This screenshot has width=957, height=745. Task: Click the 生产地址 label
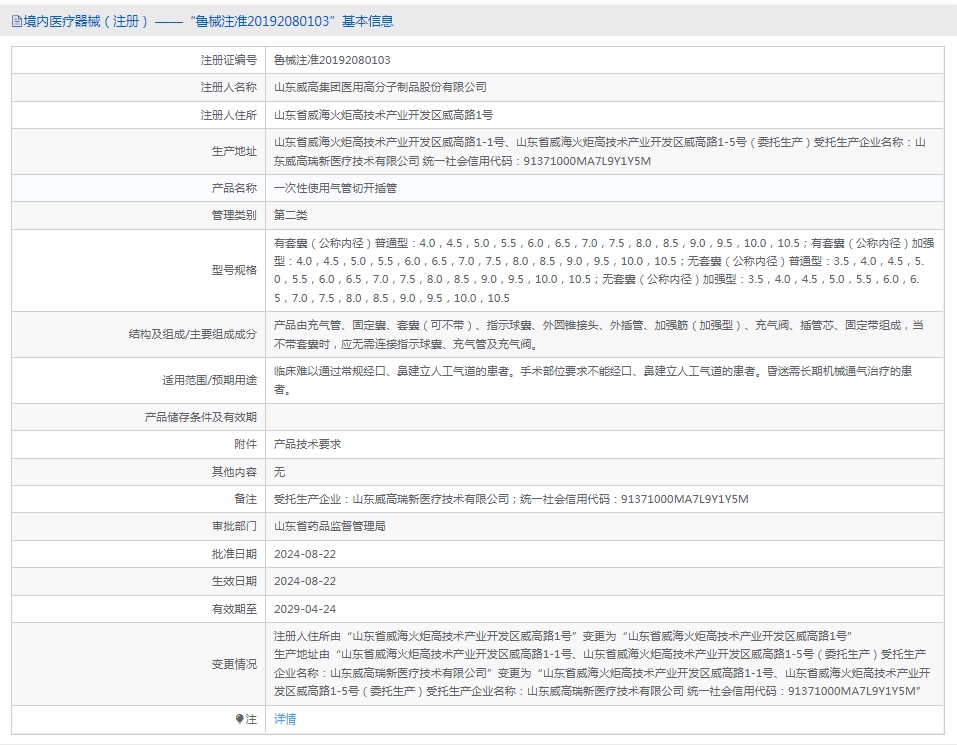pyautogui.click(x=234, y=151)
